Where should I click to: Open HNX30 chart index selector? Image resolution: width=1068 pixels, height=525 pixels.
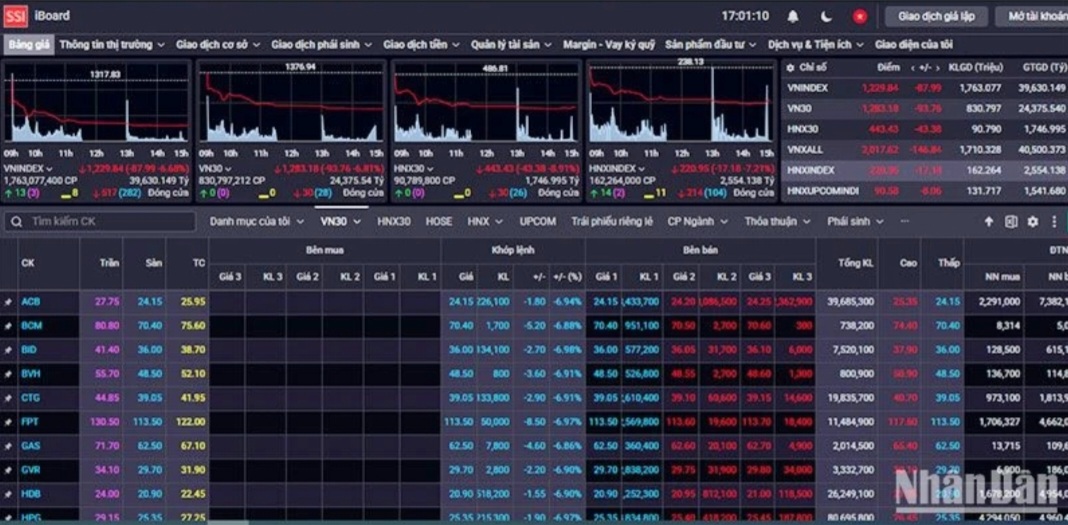tap(413, 168)
